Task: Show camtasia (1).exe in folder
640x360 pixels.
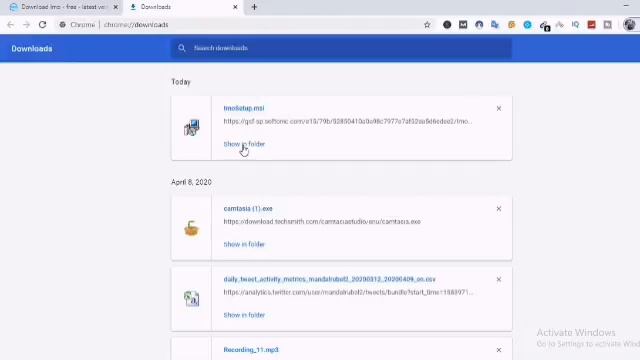Action: click(x=244, y=244)
